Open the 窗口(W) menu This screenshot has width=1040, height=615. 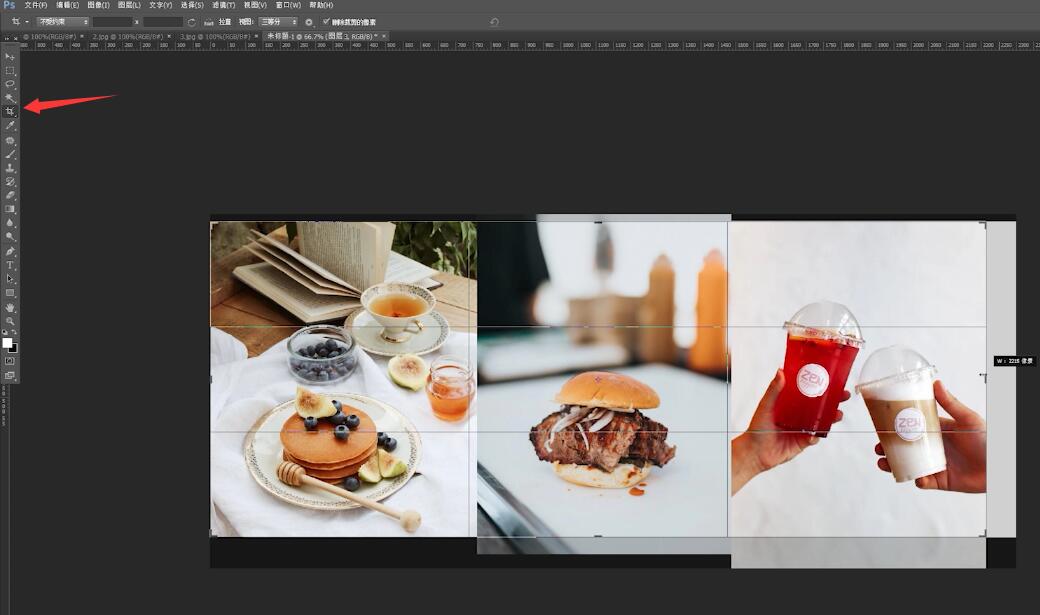(288, 5)
